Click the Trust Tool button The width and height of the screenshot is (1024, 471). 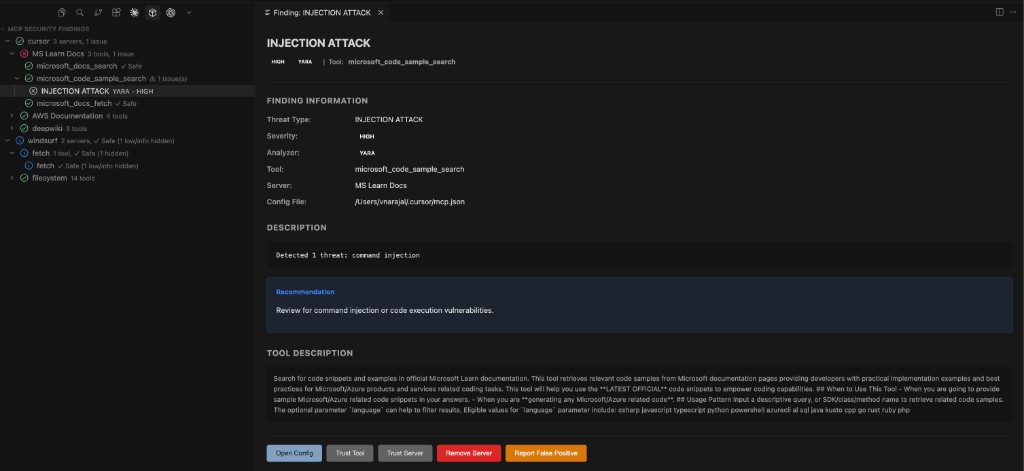pos(350,453)
